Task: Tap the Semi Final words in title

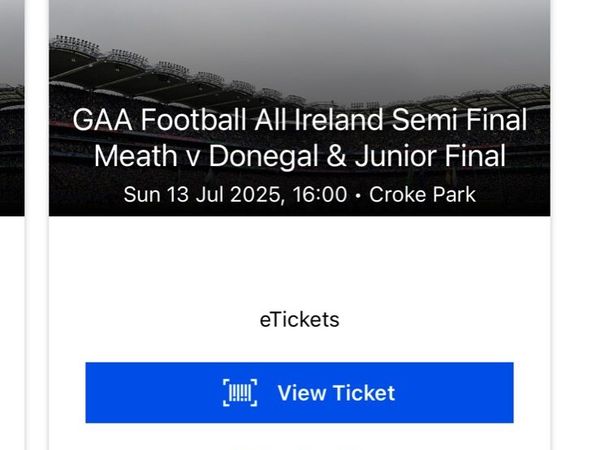Action: [460, 120]
